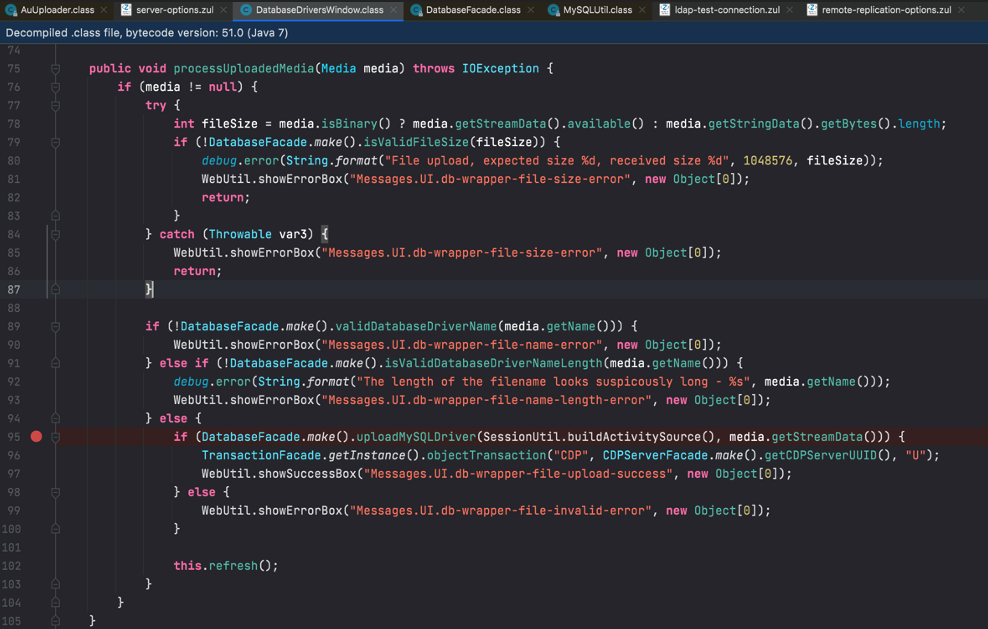Click the DatabaseFacade.class tab class icon
988x629 pixels.
416,10
